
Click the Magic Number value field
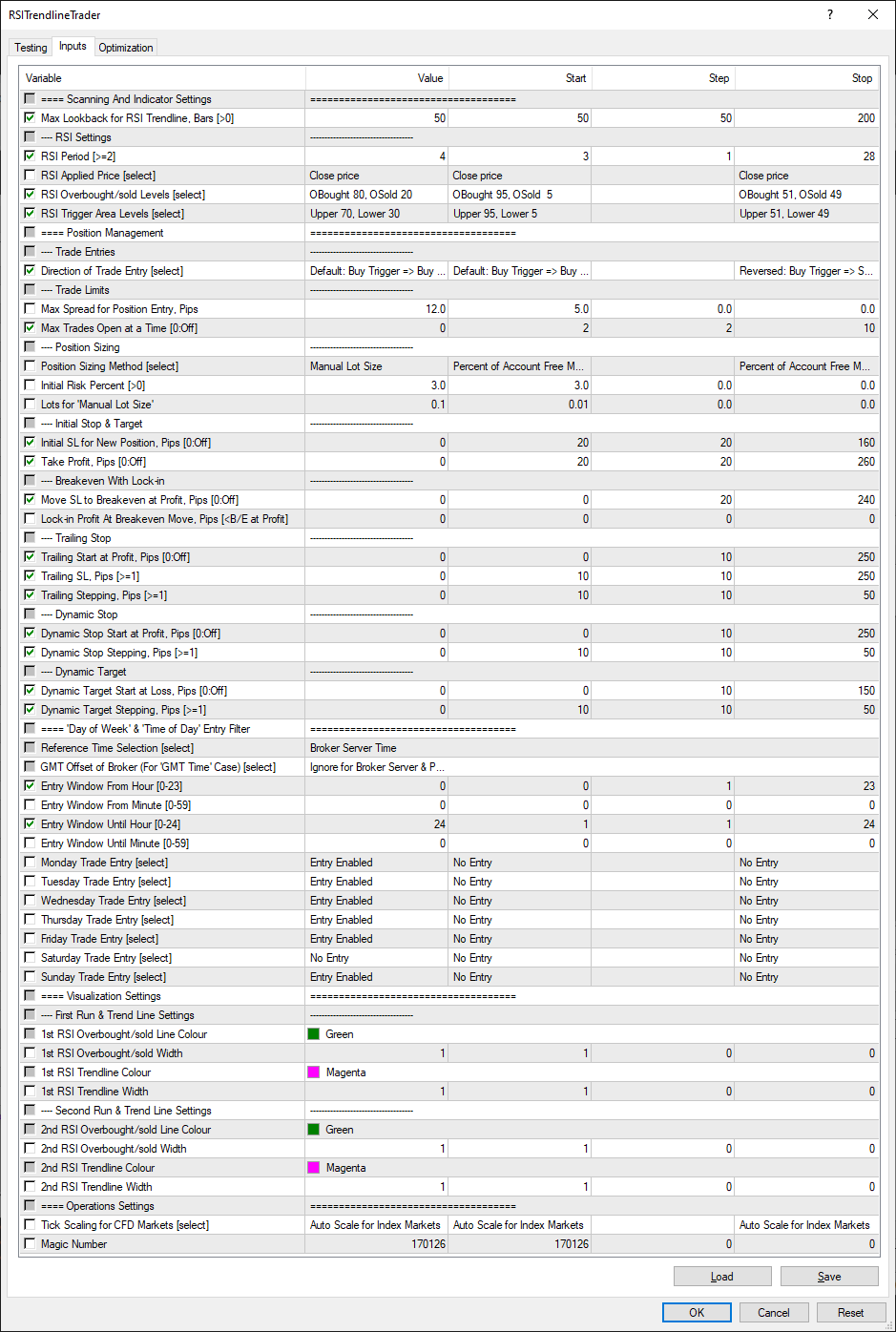coord(376,1244)
